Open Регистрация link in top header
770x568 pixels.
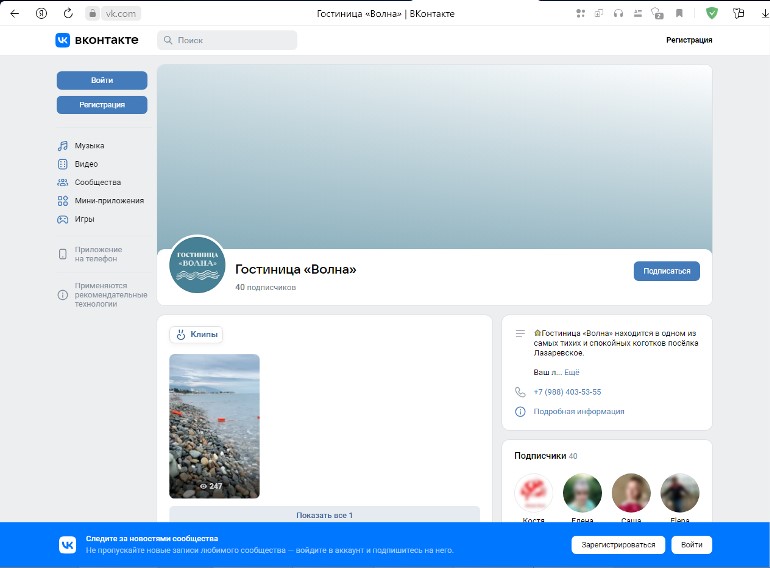click(689, 40)
